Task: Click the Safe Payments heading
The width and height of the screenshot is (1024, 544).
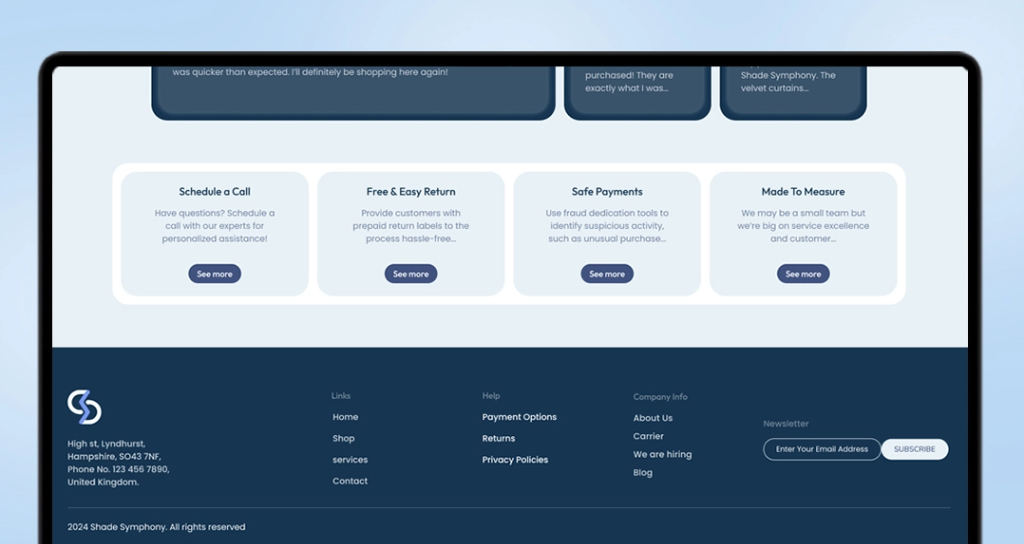Action: pos(607,191)
